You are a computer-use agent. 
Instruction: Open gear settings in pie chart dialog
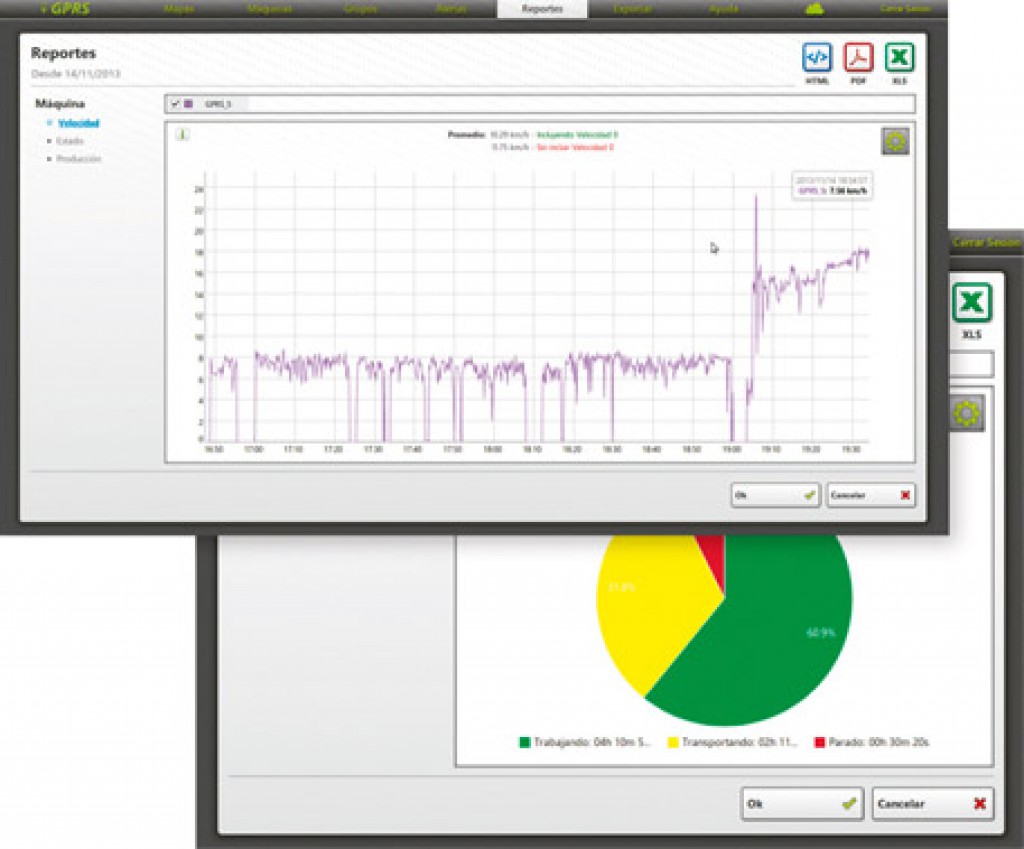click(x=966, y=413)
